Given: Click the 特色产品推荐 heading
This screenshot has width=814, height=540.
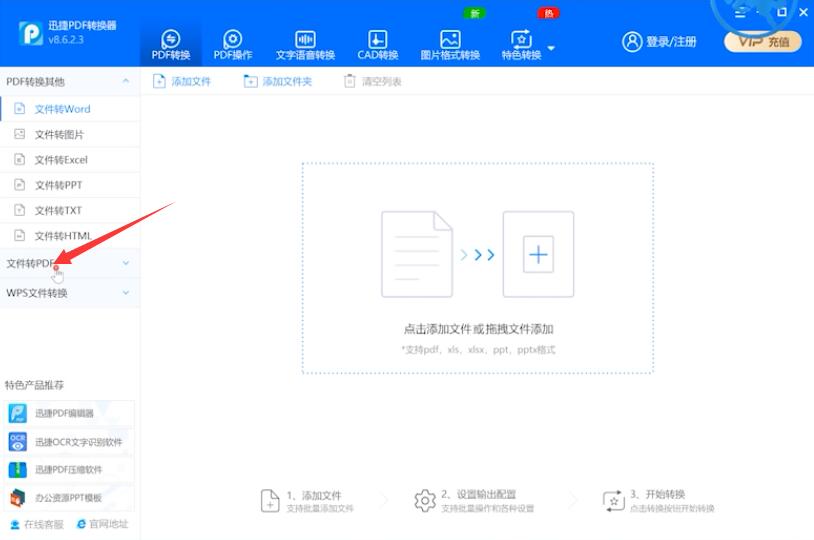Looking at the screenshot, I should click(x=34, y=385).
